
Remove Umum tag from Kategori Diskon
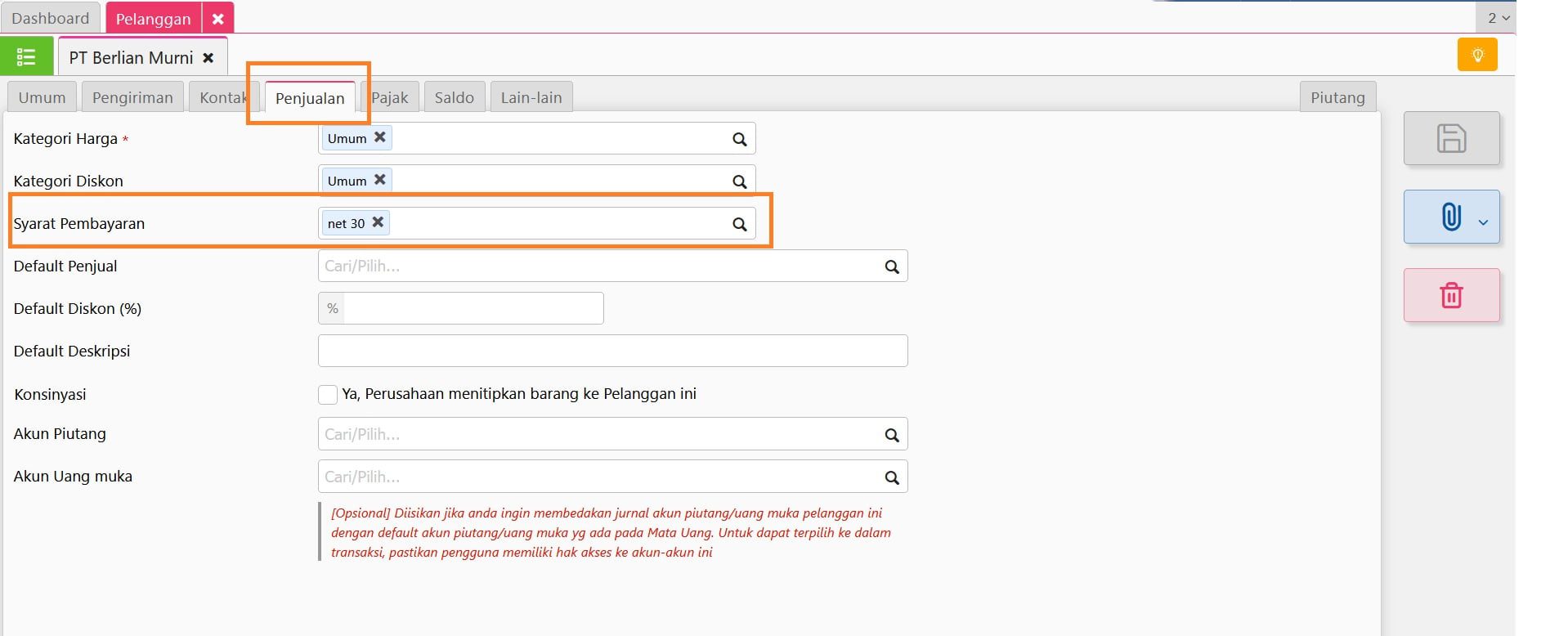tap(379, 180)
